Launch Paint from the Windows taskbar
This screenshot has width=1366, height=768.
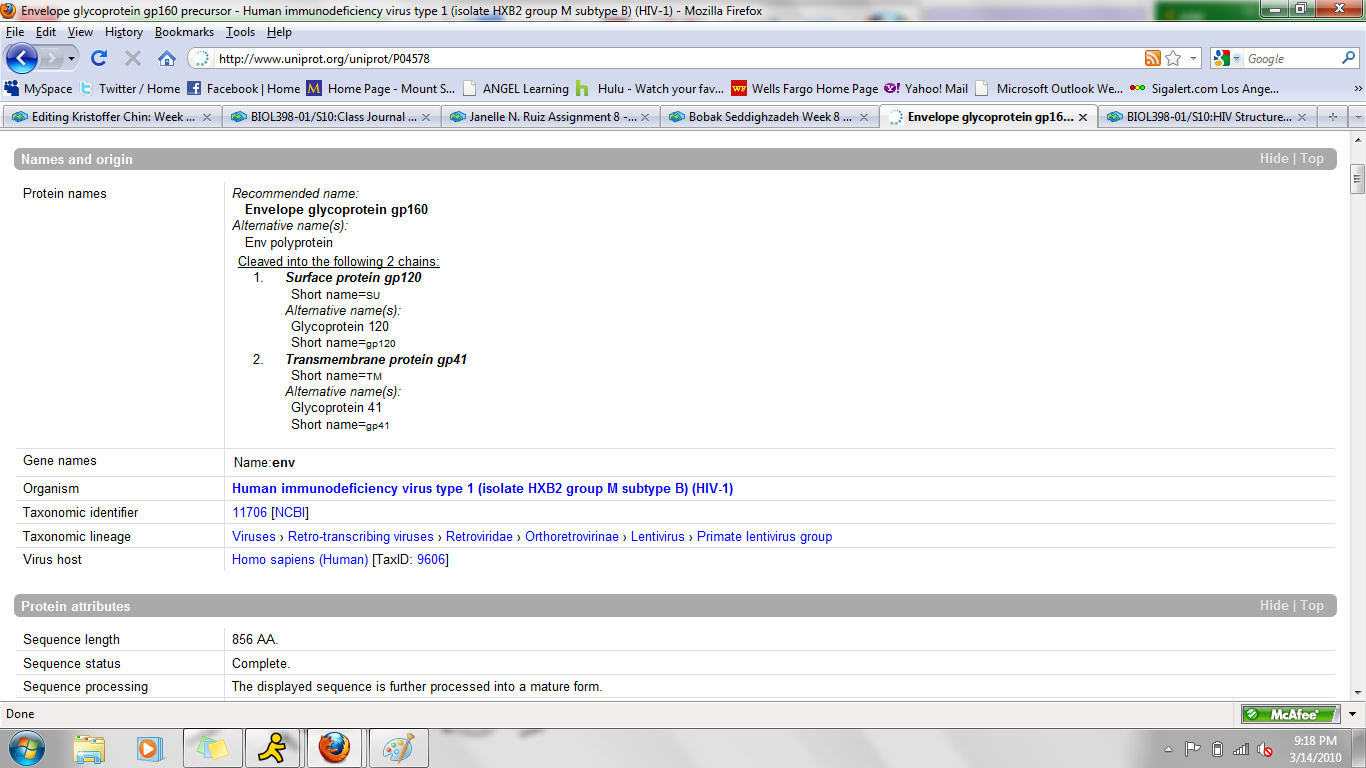[x=399, y=748]
